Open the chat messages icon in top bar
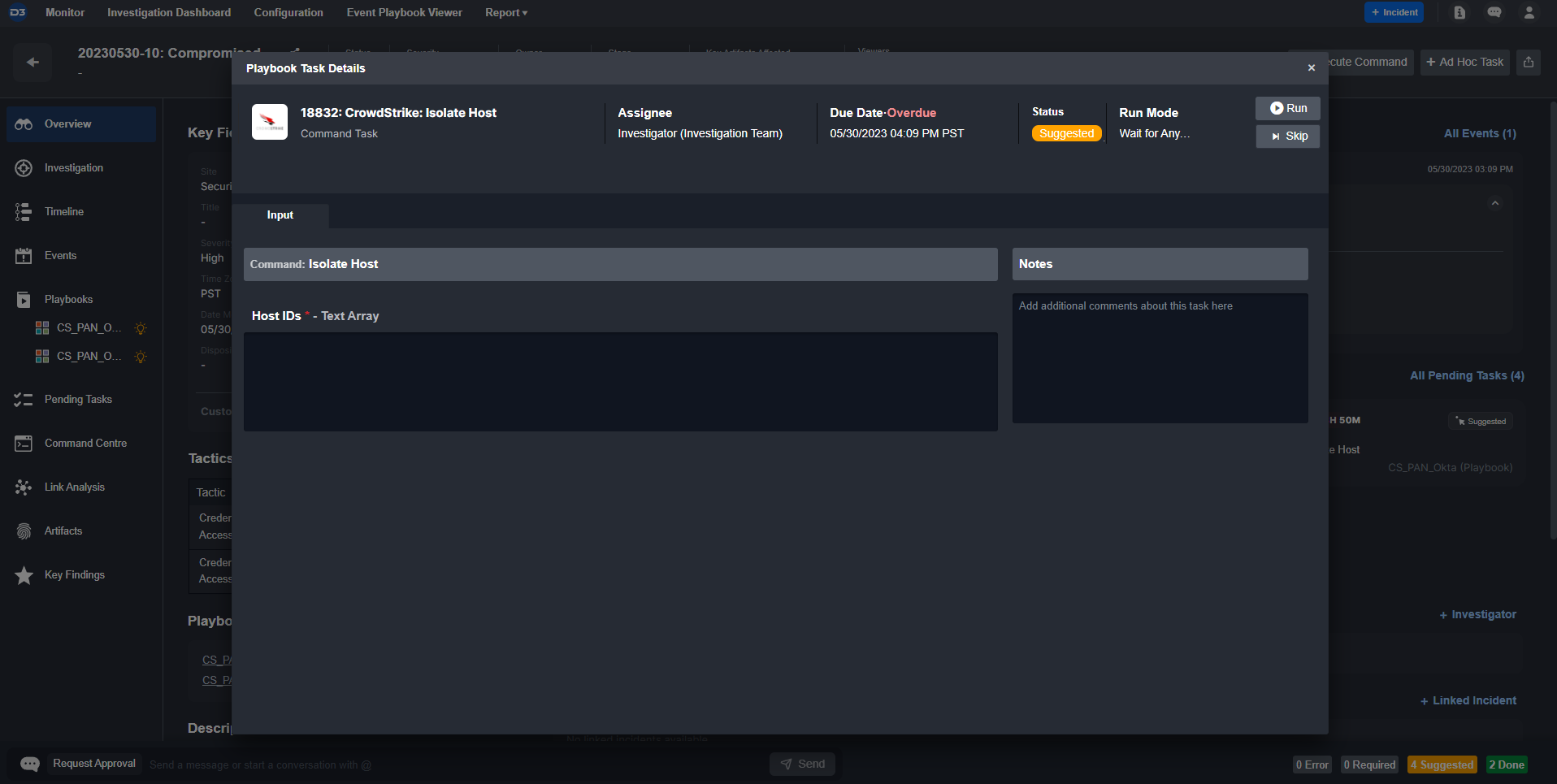Screen dimensions: 1557x784 pyautogui.click(x=1494, y=13)
